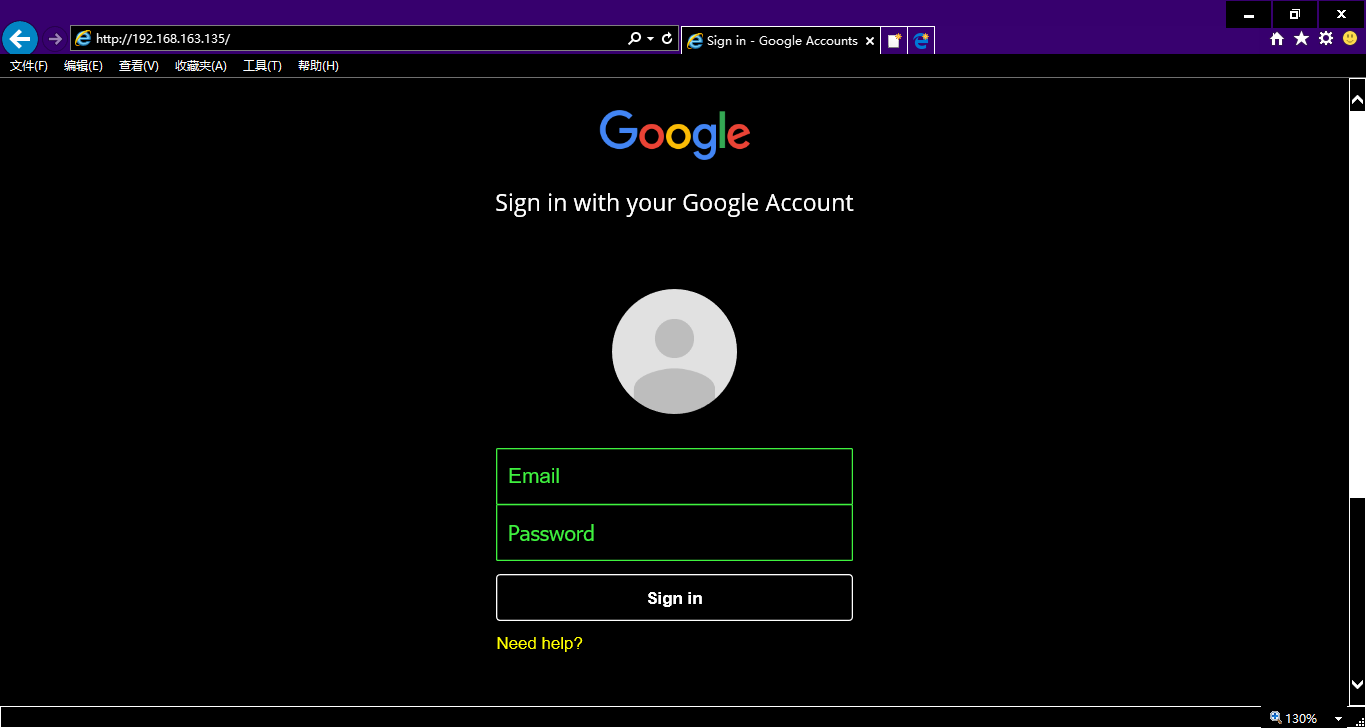The image size is (1366, 728).
Task: Click the Forward navigation arrow
Action: 55,39
